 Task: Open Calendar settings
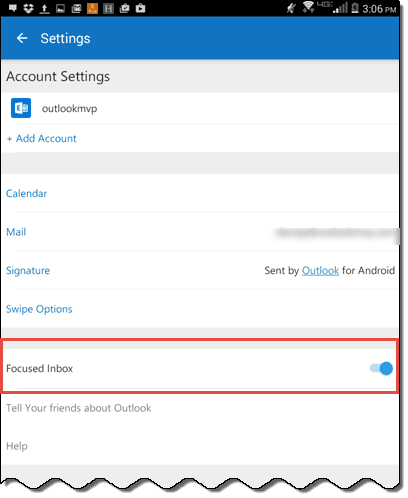click(x=26, y=193)
